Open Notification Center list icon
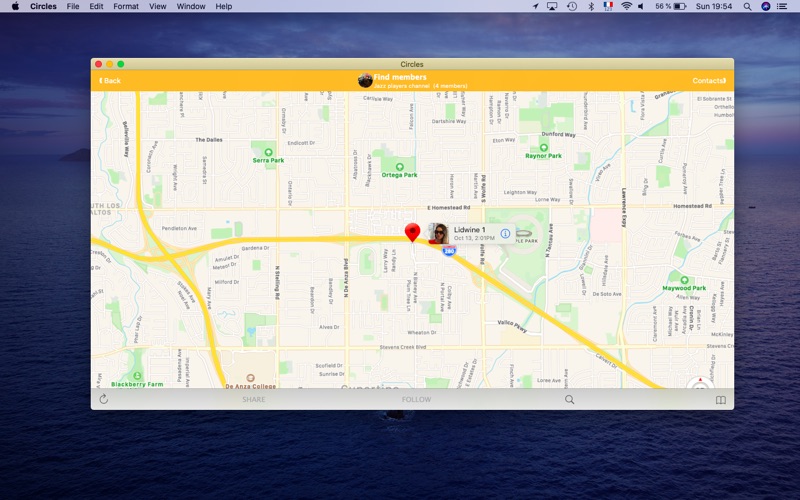800x500 pixels. [782, 6]
